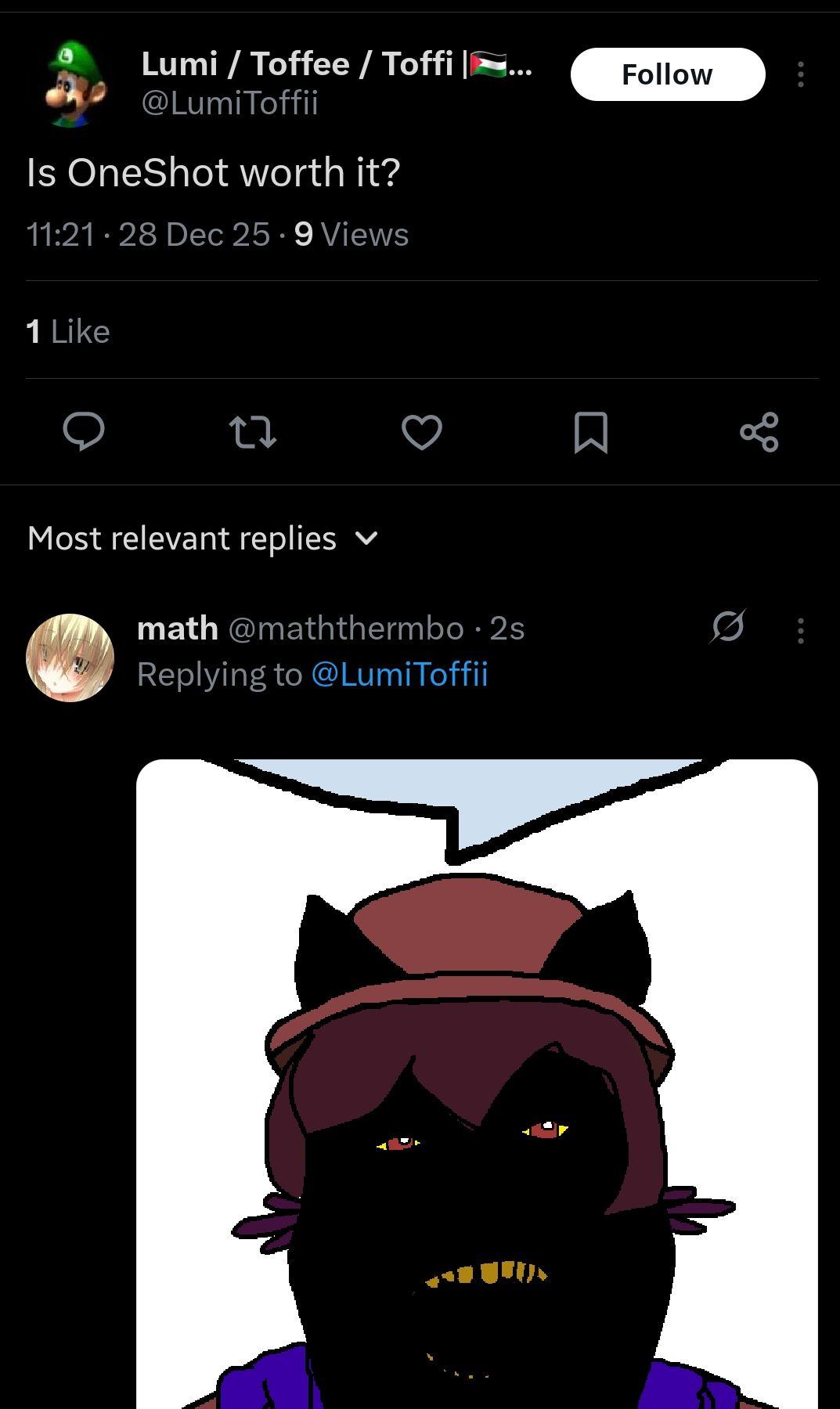Like the tweet with the heart icon
This screenshot has height=1409, width=840.
421,432
